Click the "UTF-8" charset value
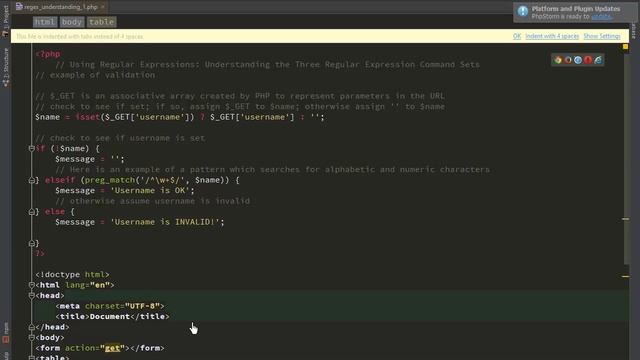Screen dimensions: 640x360 click(142, 306)
